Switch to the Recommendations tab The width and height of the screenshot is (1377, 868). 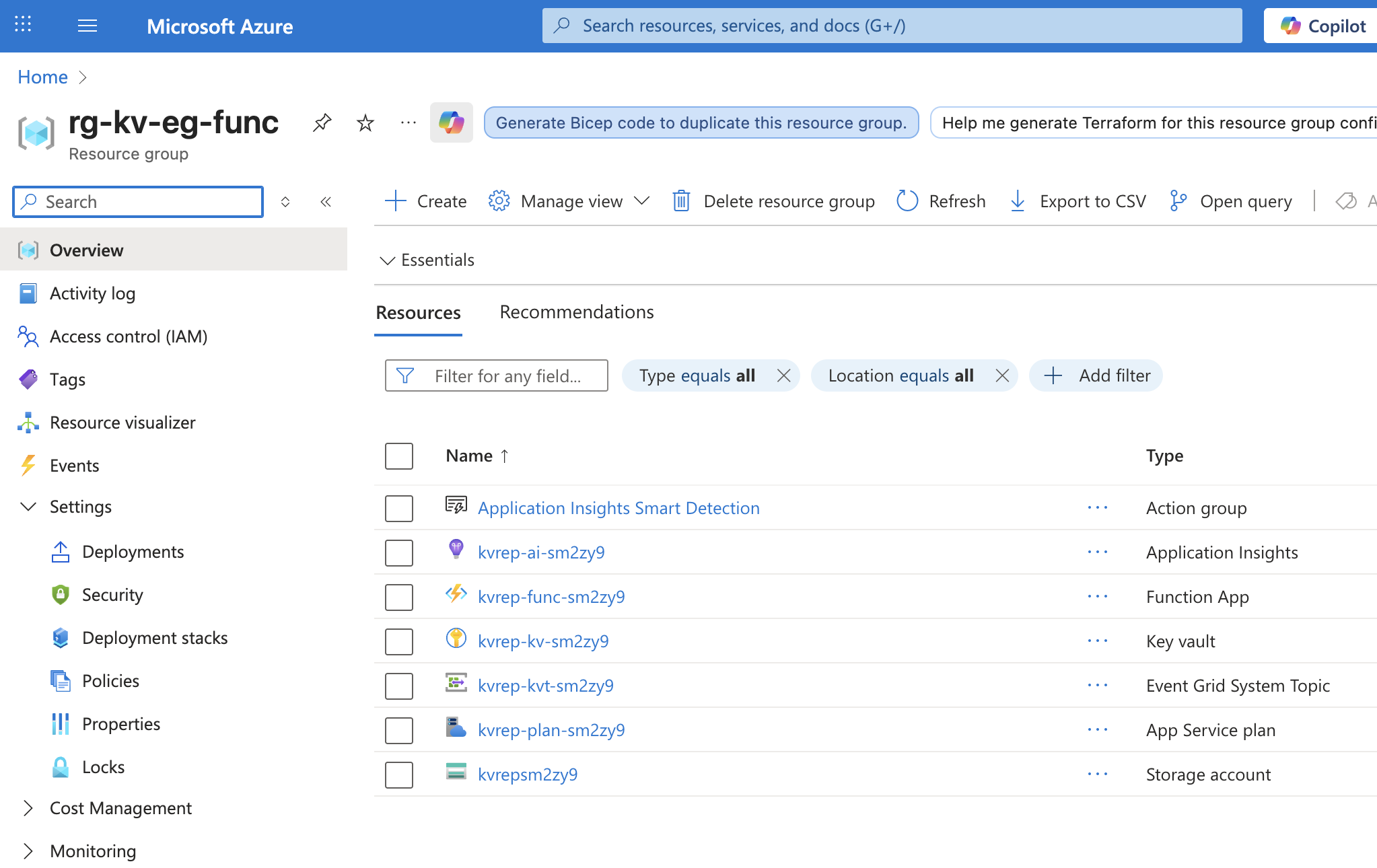click(x=576, y=312)
